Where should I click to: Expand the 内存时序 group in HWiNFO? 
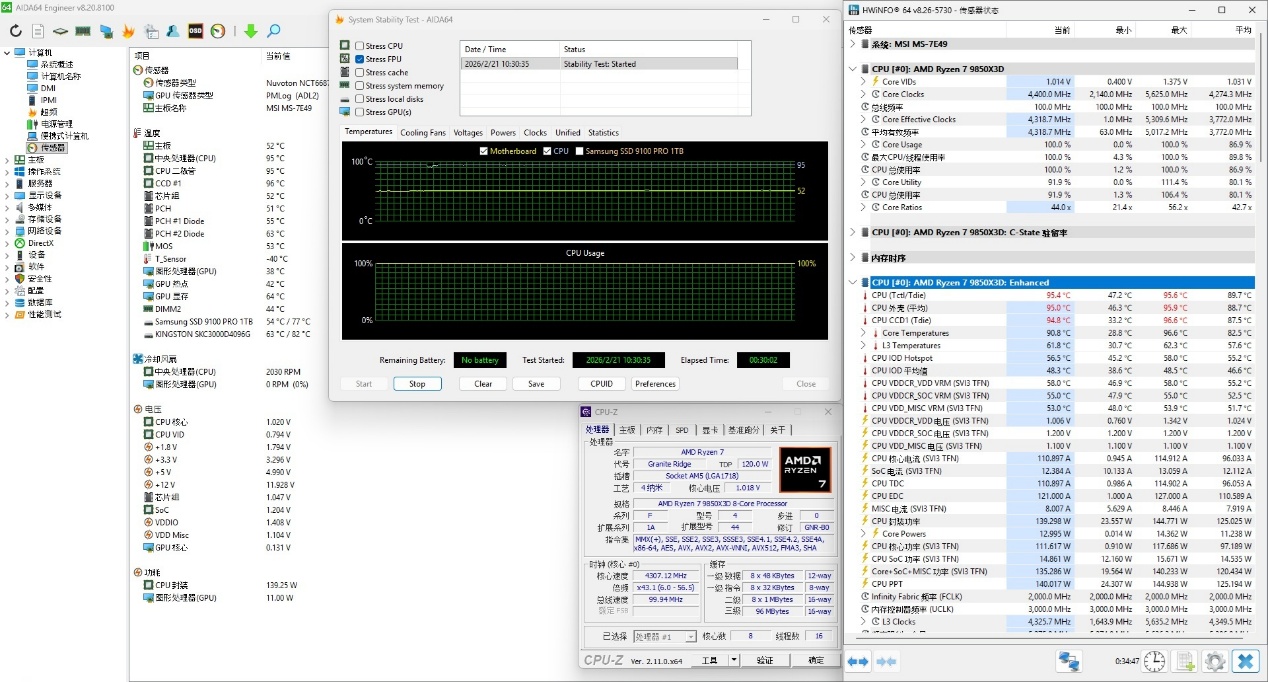[852, 257]
